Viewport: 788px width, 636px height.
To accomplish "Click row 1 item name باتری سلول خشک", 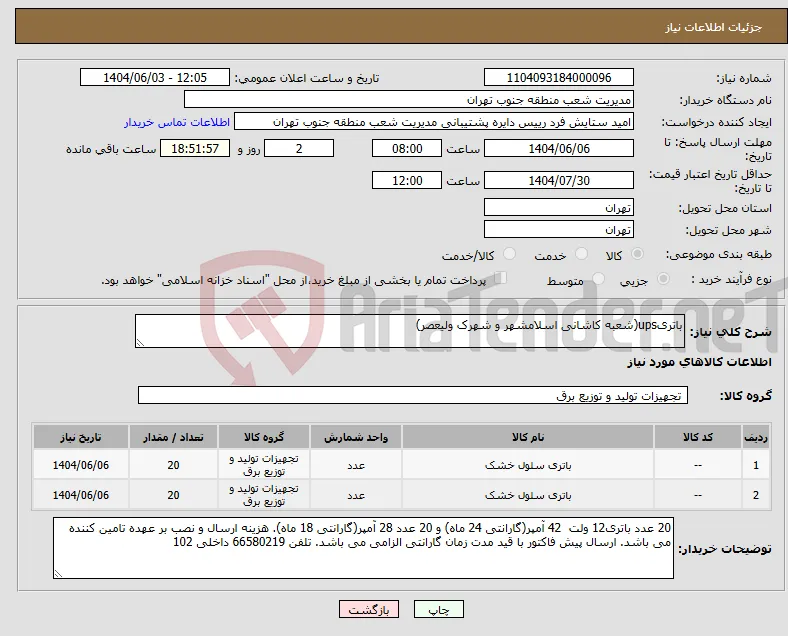I will pos(528,465).
